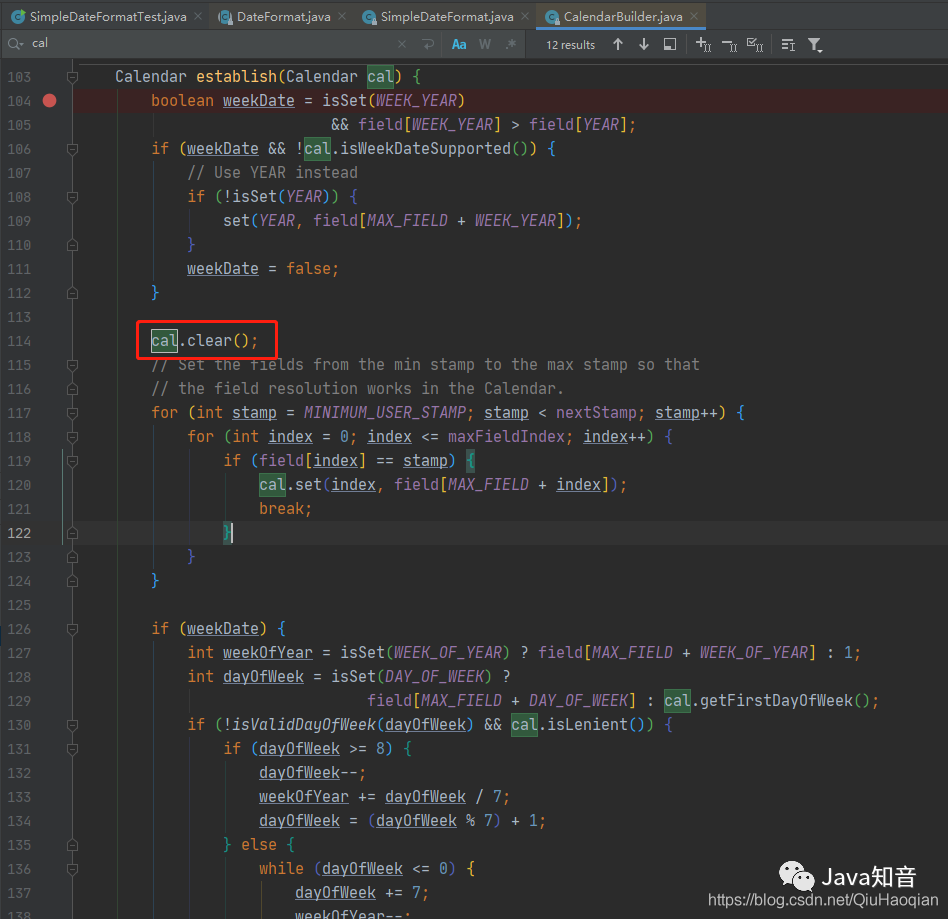Screen dimensions: 948x919
Task: Close the CalendarBuilder.java tab
Action: tap(694, 16)
